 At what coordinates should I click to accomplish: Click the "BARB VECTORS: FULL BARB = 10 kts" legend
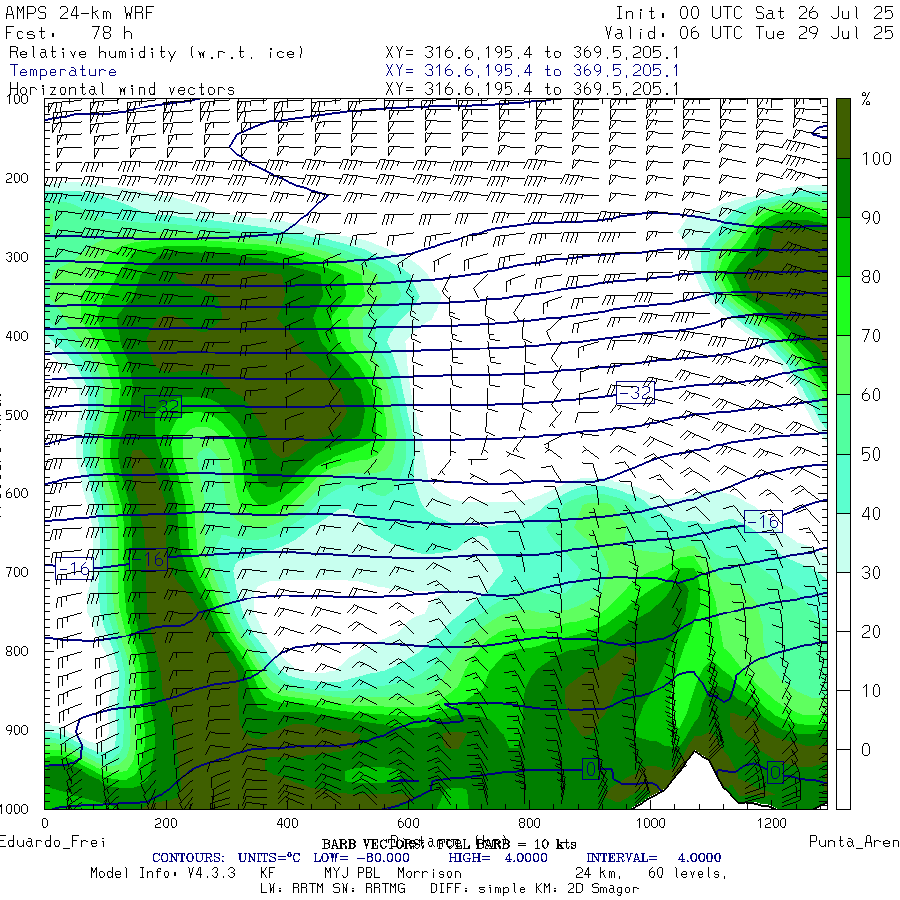click(x=449, y=844)
